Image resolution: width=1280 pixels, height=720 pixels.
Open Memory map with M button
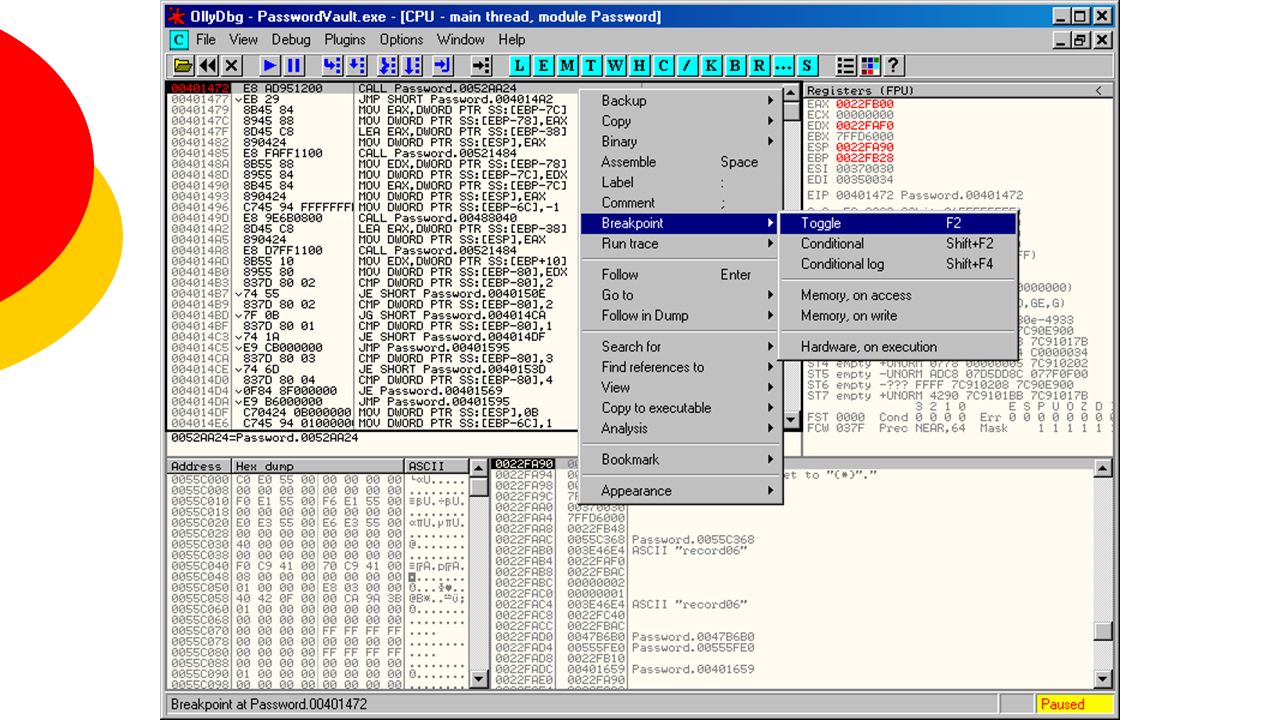567,66
